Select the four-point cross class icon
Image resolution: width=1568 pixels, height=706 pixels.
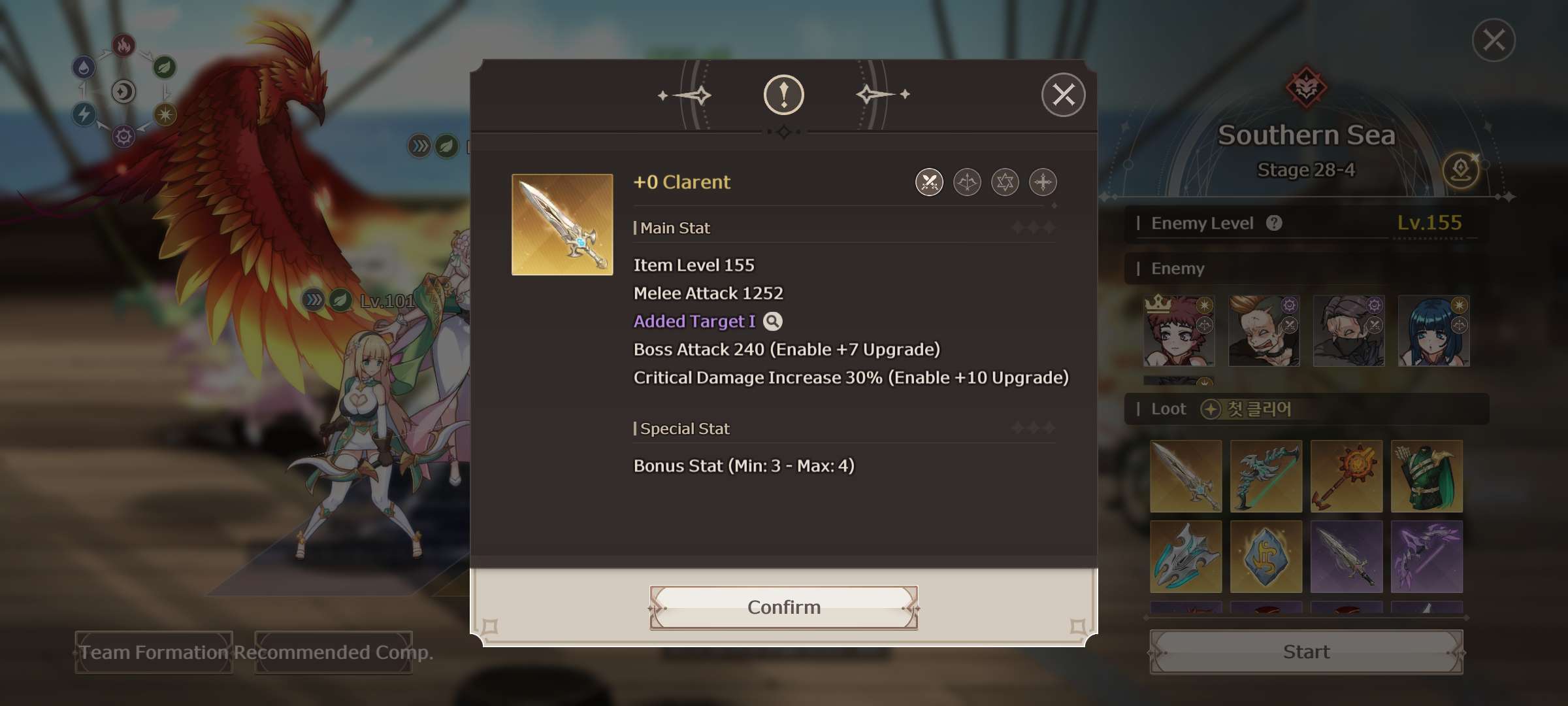[1043, 182]
